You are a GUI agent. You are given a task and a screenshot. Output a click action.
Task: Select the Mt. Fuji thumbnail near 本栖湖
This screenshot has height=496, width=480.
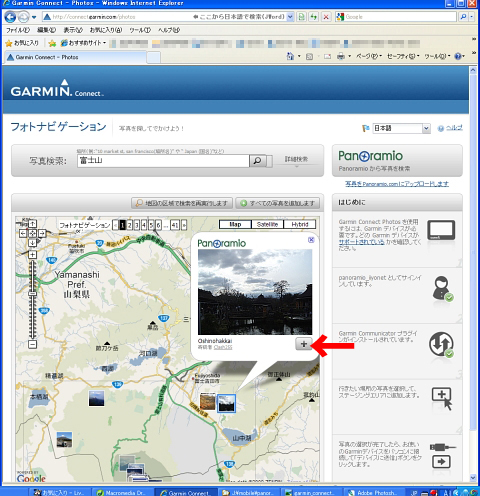[x=96, y=399]
